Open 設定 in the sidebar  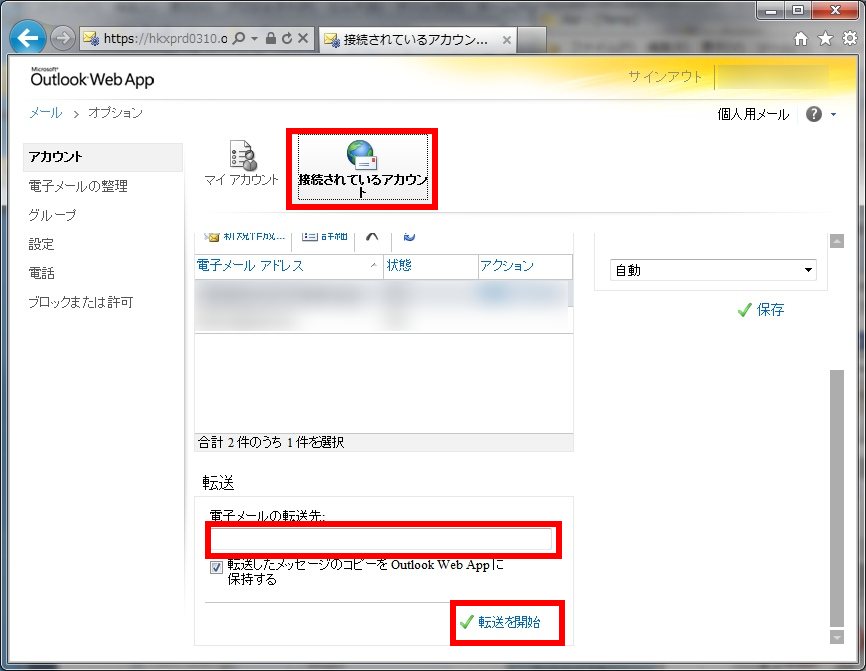pyautogui.click(x=41, y=244)
